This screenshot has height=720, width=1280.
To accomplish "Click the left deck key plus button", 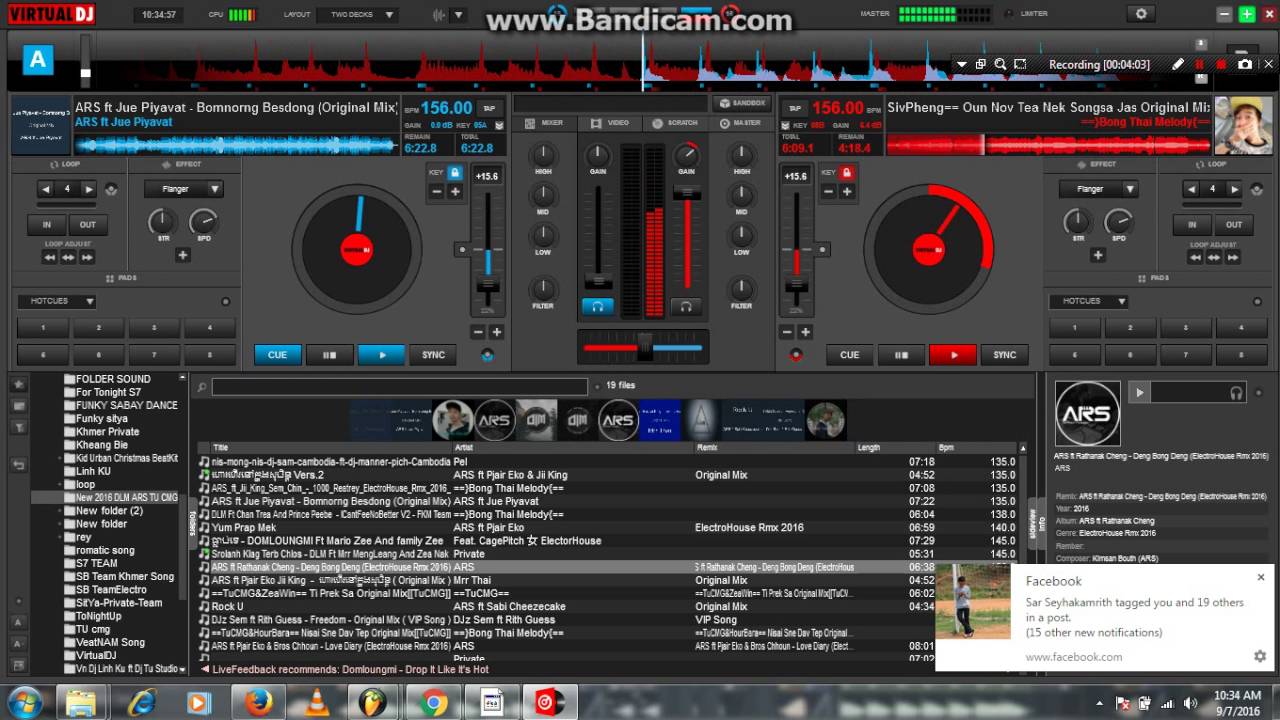I will pos(455,192).
